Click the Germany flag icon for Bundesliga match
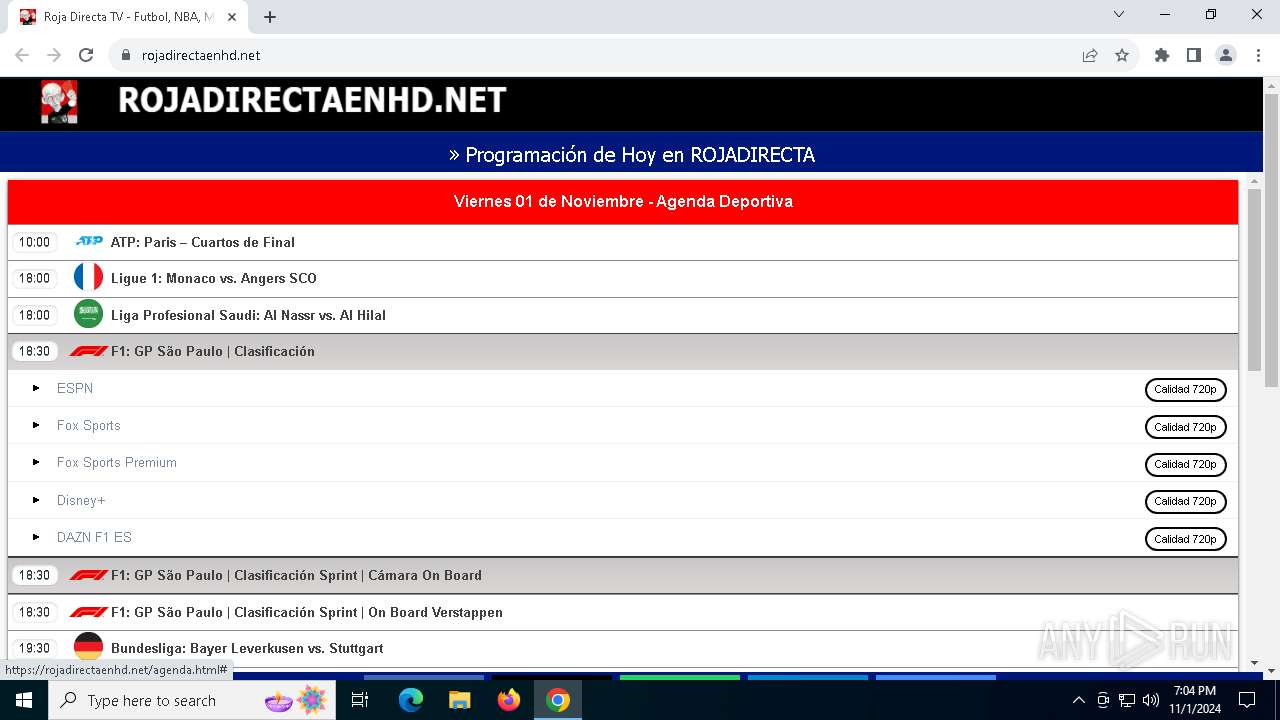The width and height of the screenshot is (1280, 720). coord(88,647)
